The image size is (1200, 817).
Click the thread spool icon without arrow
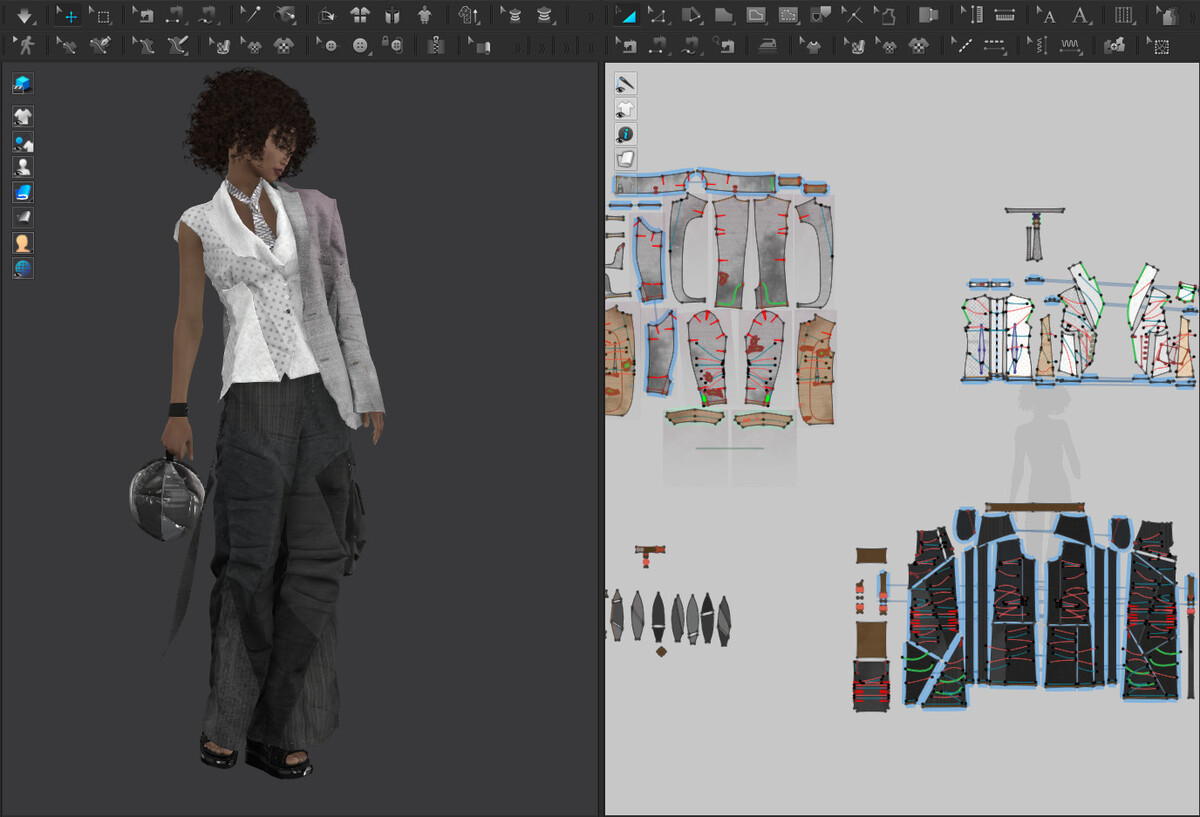coord(544,15)
